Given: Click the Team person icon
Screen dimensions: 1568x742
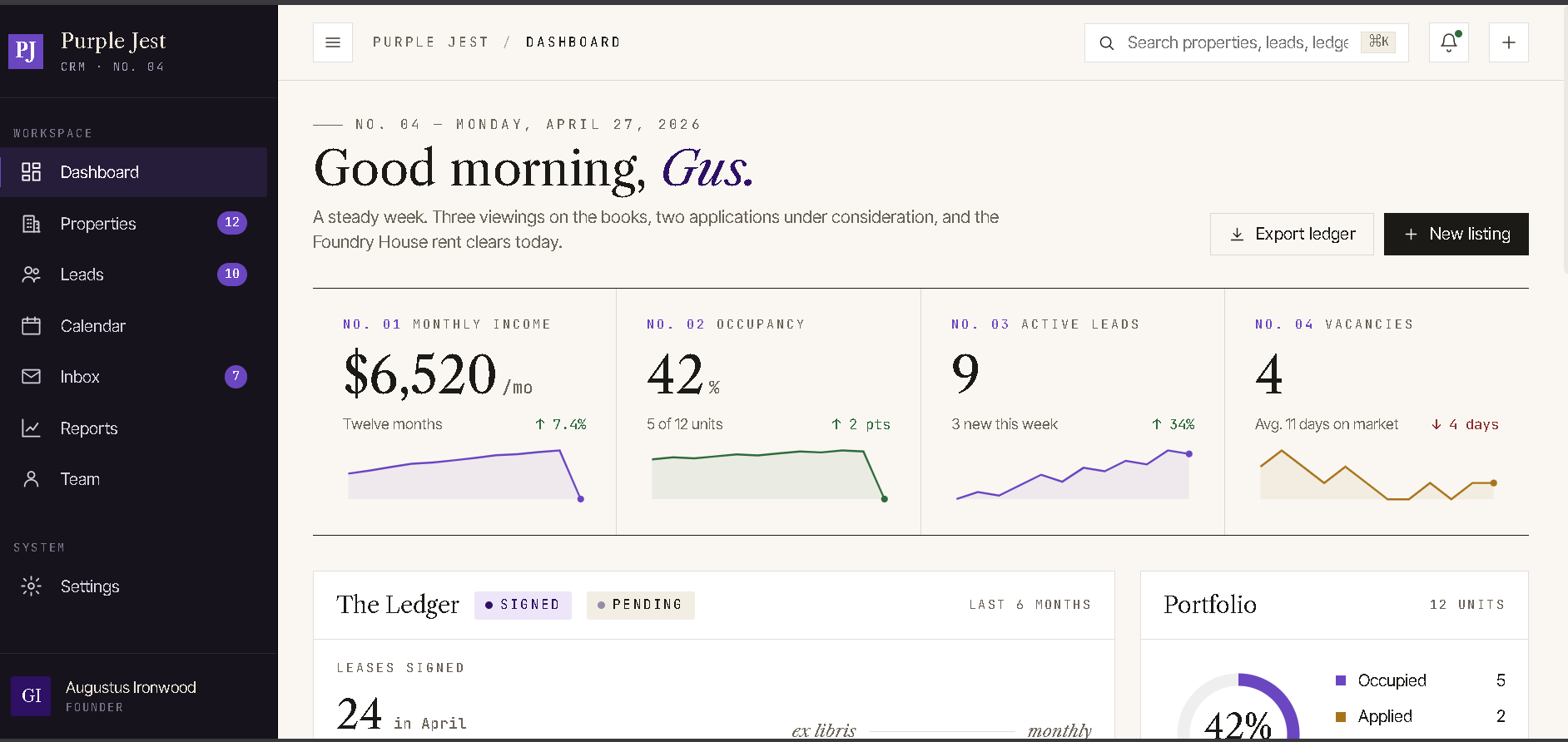Looking at the screenshot, I should point(31,479).
